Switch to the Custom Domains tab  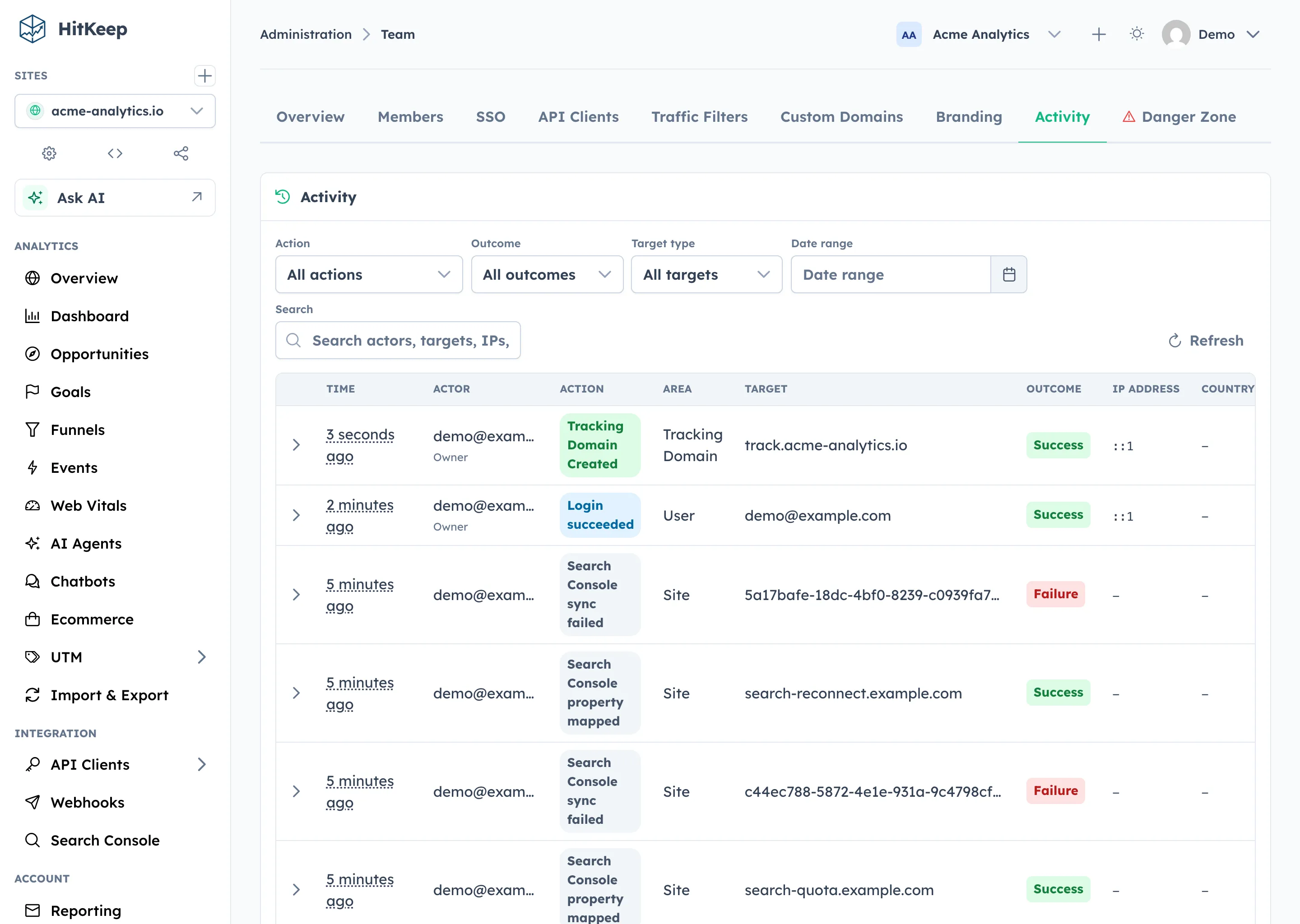(x=841, y=117)
